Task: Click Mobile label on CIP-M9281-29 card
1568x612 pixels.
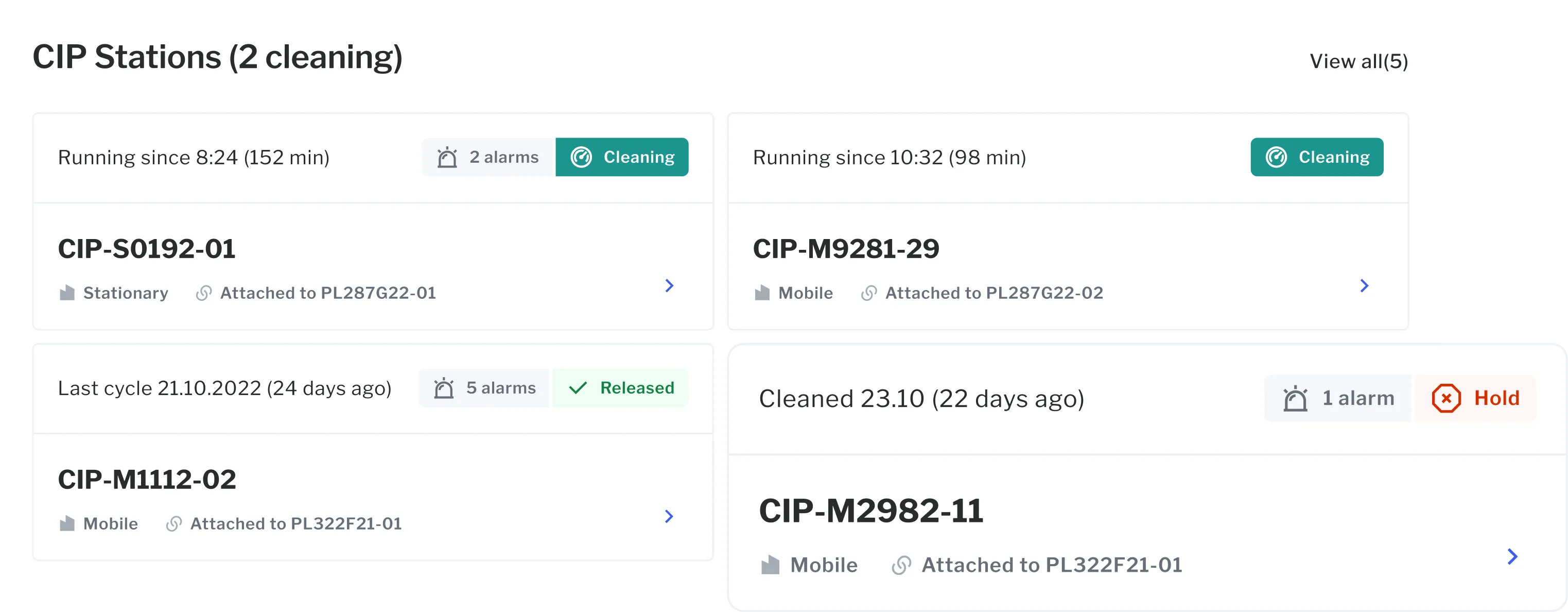Action: (x=805, y=293)
